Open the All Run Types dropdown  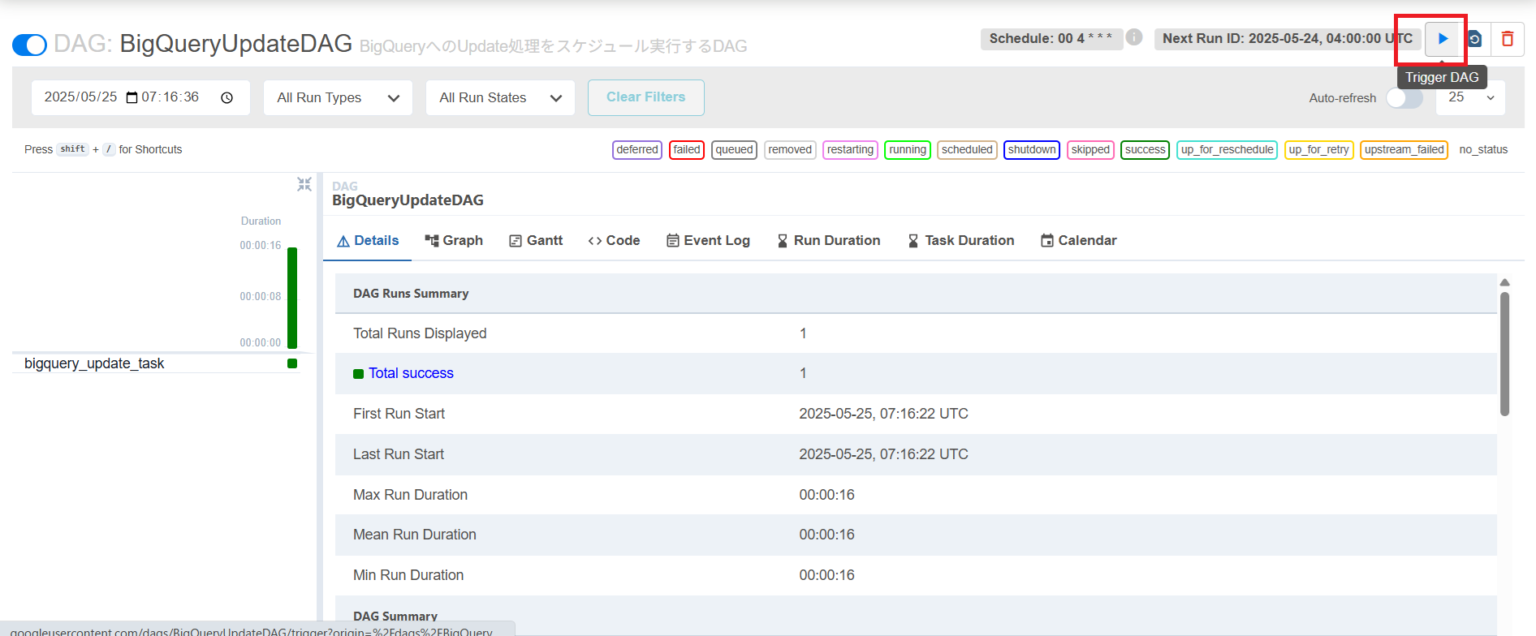point(337,97)
